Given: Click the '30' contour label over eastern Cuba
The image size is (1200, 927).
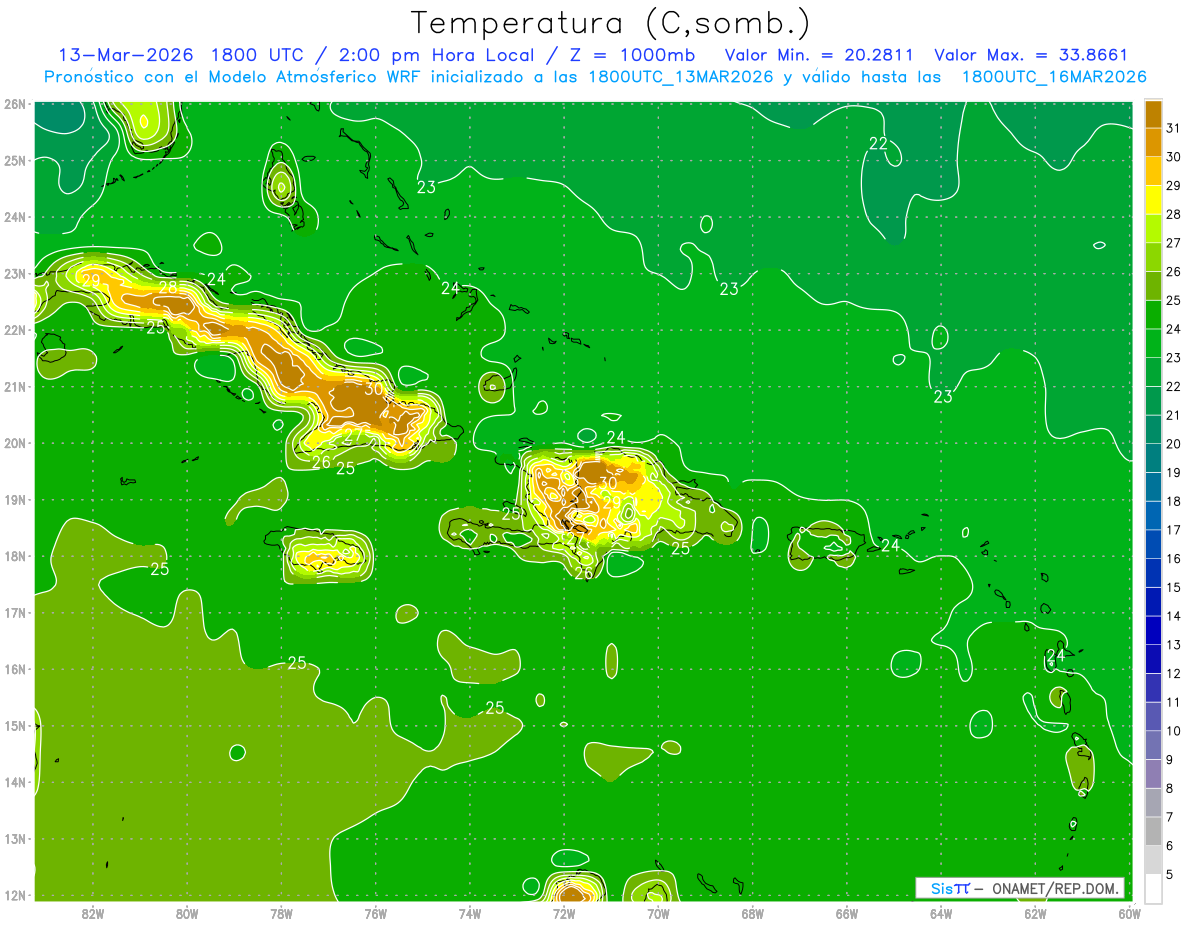Looking at the screenshot, I should 375,389.
